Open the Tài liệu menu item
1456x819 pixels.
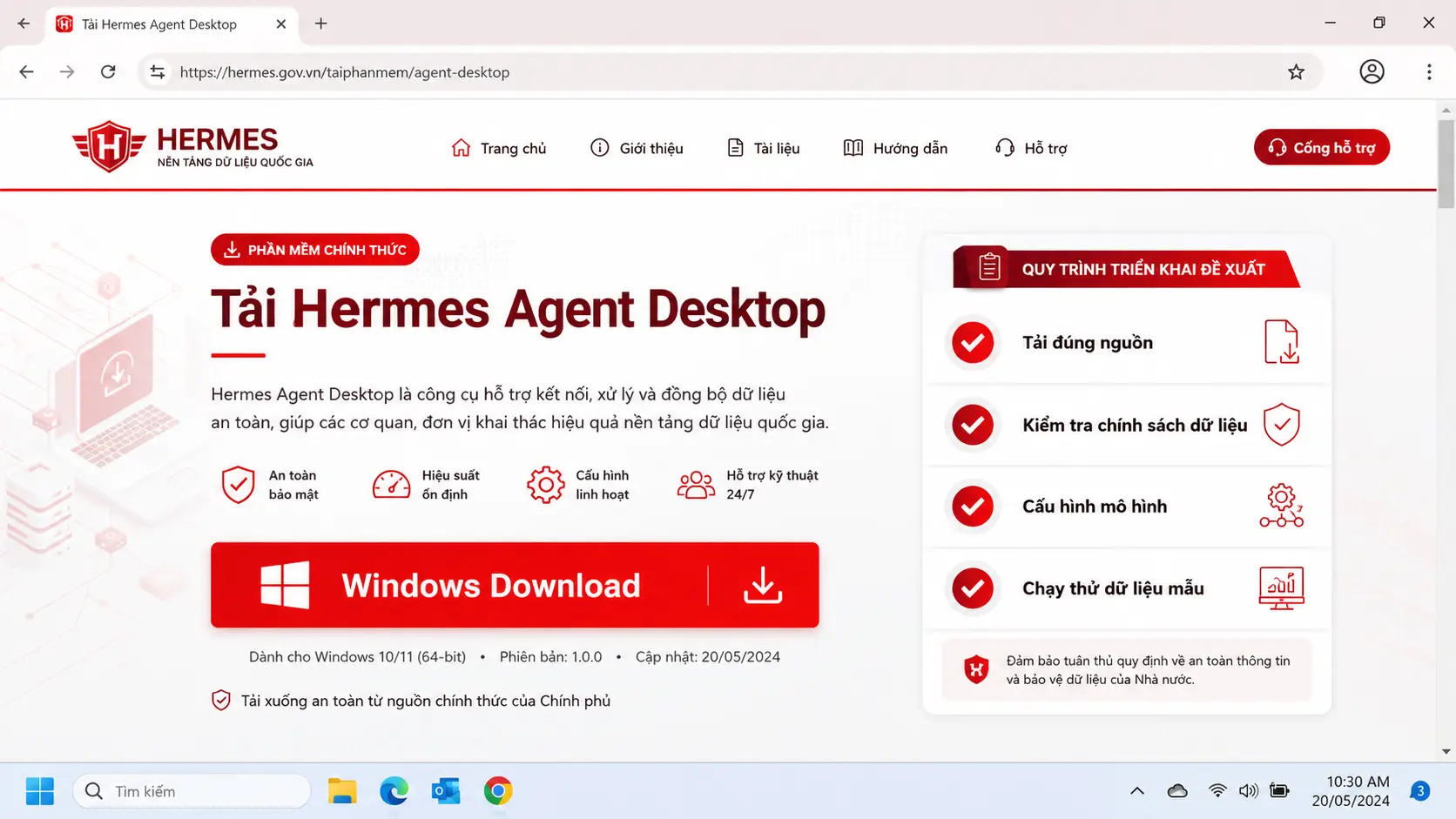click(x=763, y=148)
